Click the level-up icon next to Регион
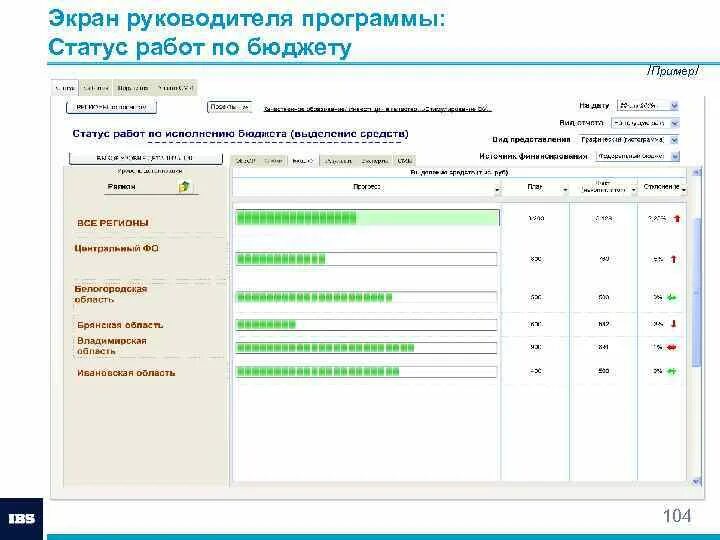720x540 pixels. click(x=184, y=186)
